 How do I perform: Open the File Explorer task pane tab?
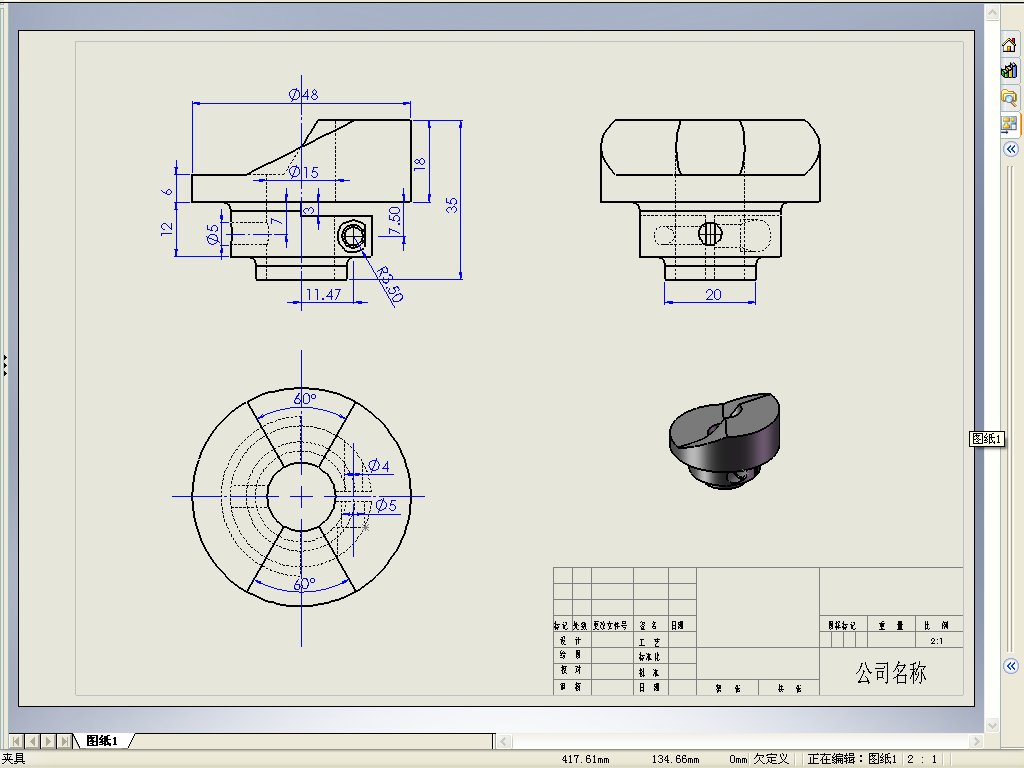point(1009,97)
